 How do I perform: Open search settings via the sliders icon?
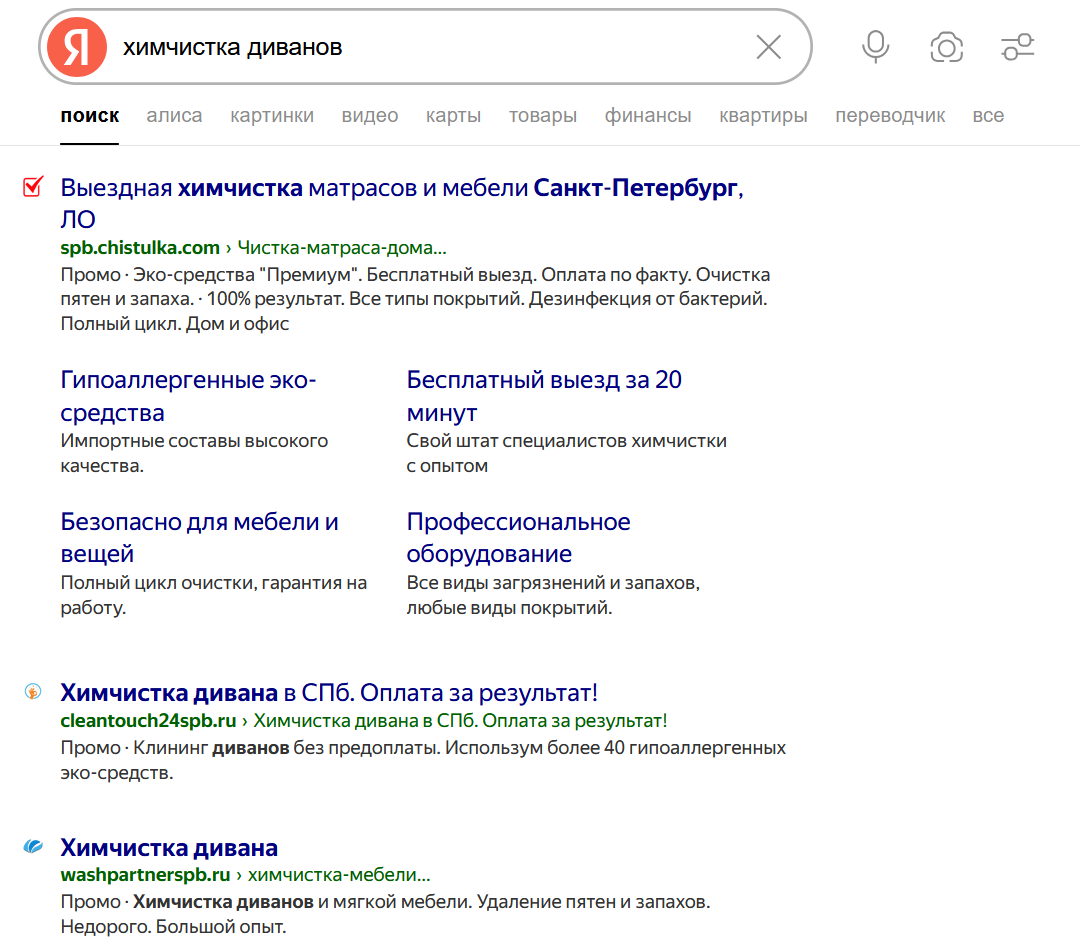(x=1017, y=47)
